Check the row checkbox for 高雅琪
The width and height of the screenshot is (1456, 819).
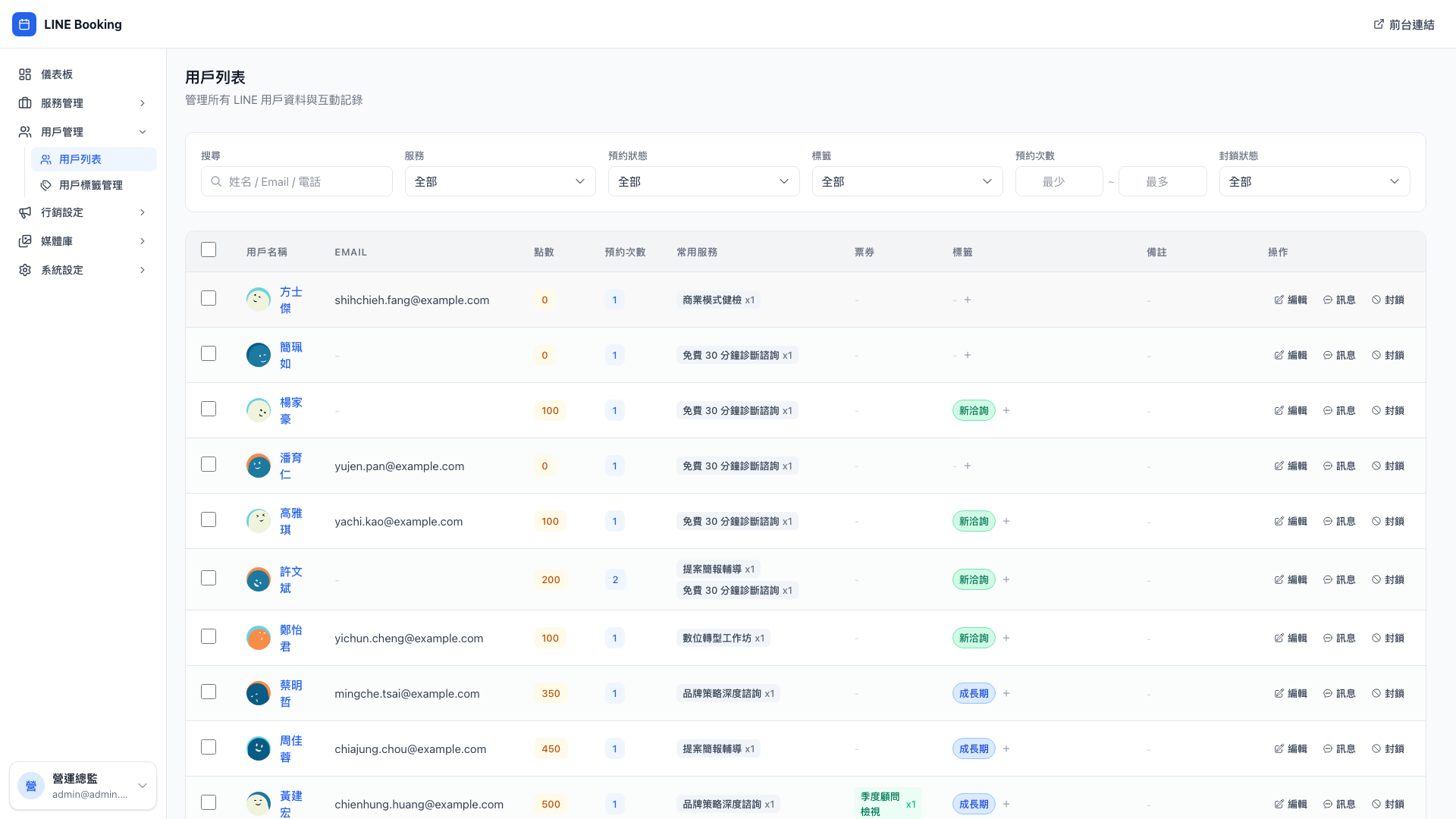point(209,519)
